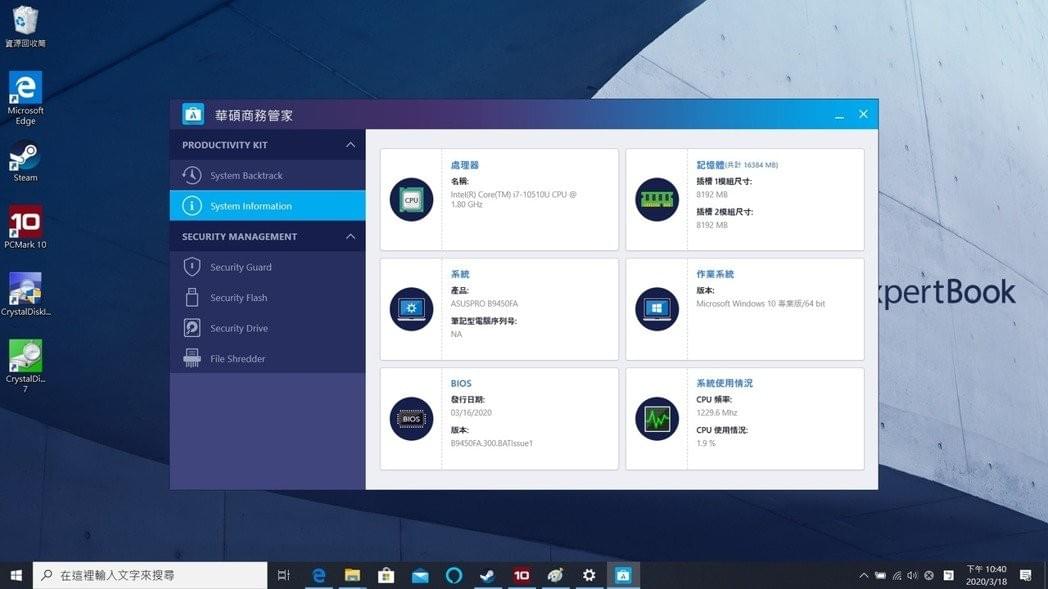Open Cortana circle icon in taskbar
1048x589 pixels.
(454, 575)
